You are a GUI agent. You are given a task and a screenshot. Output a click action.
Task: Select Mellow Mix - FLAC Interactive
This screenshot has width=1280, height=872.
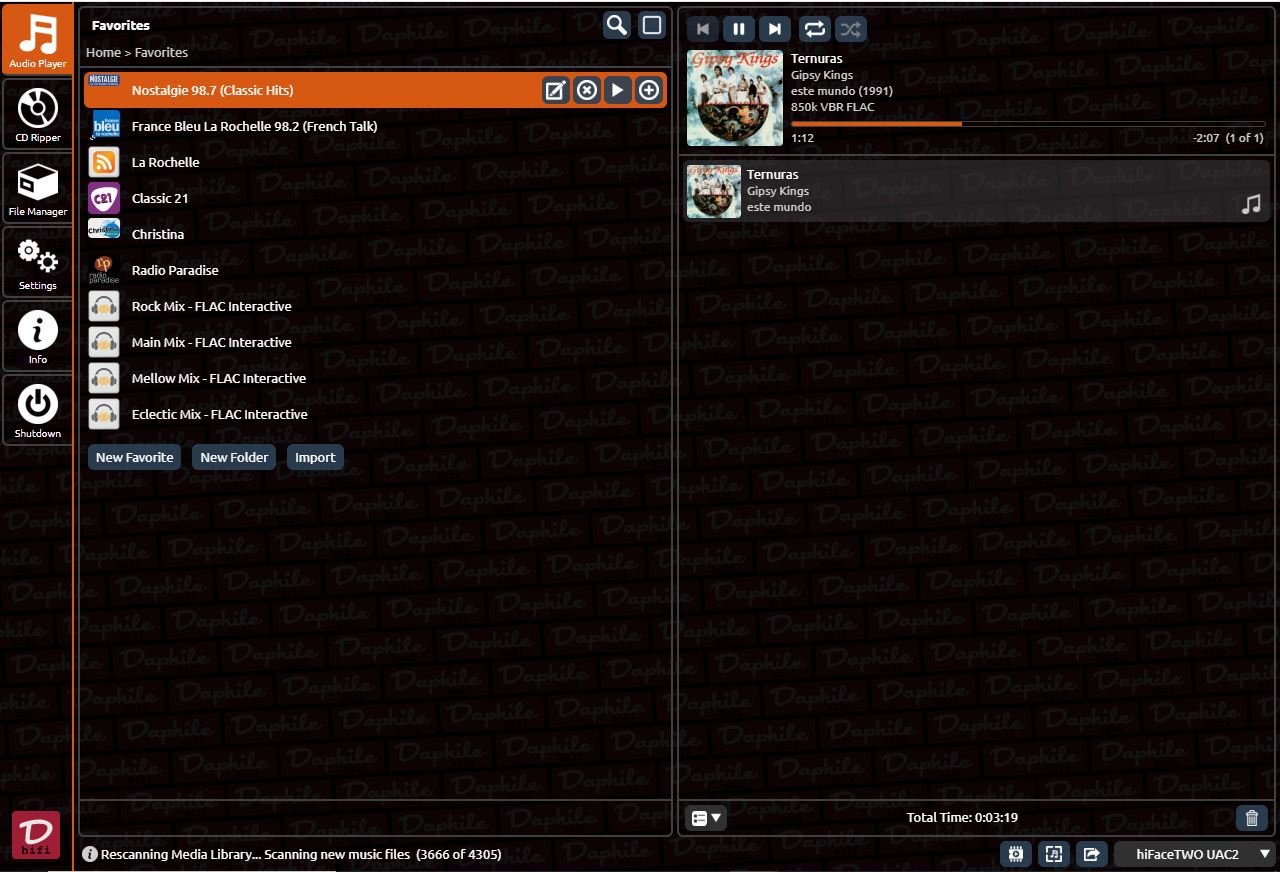tap(376, 378)
